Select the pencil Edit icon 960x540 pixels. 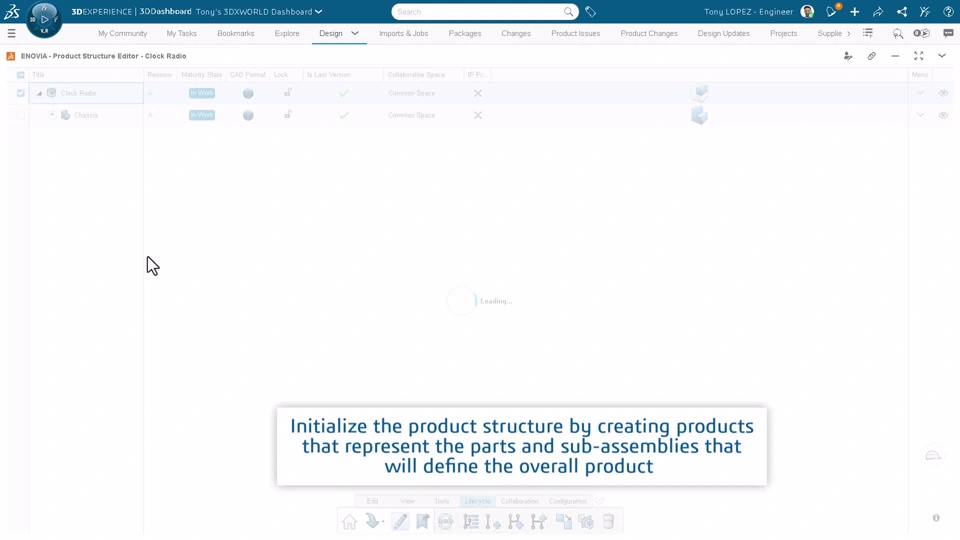coord(400,522)
